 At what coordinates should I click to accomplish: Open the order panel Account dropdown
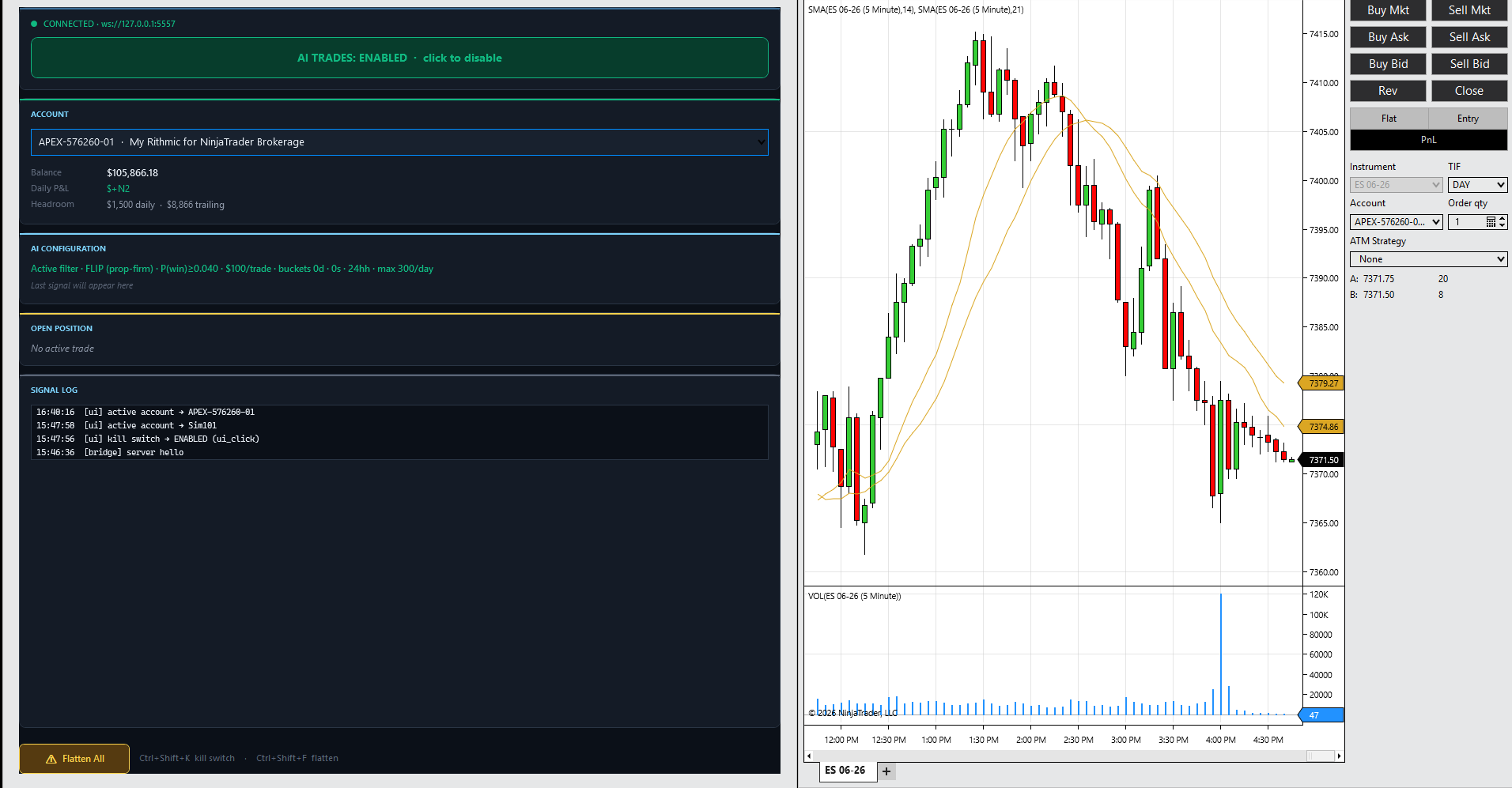tap(1396, 222)
